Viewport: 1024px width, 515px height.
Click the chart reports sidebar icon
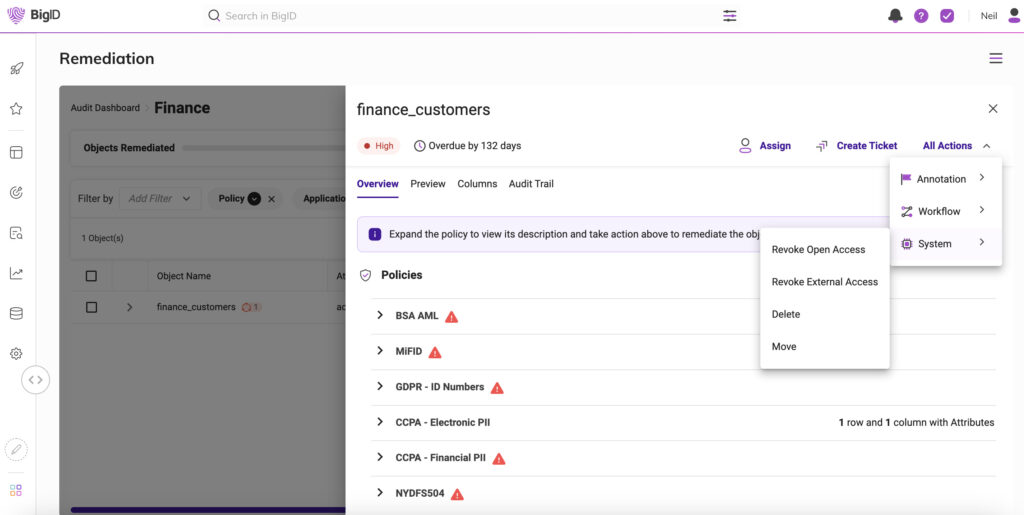16,273
